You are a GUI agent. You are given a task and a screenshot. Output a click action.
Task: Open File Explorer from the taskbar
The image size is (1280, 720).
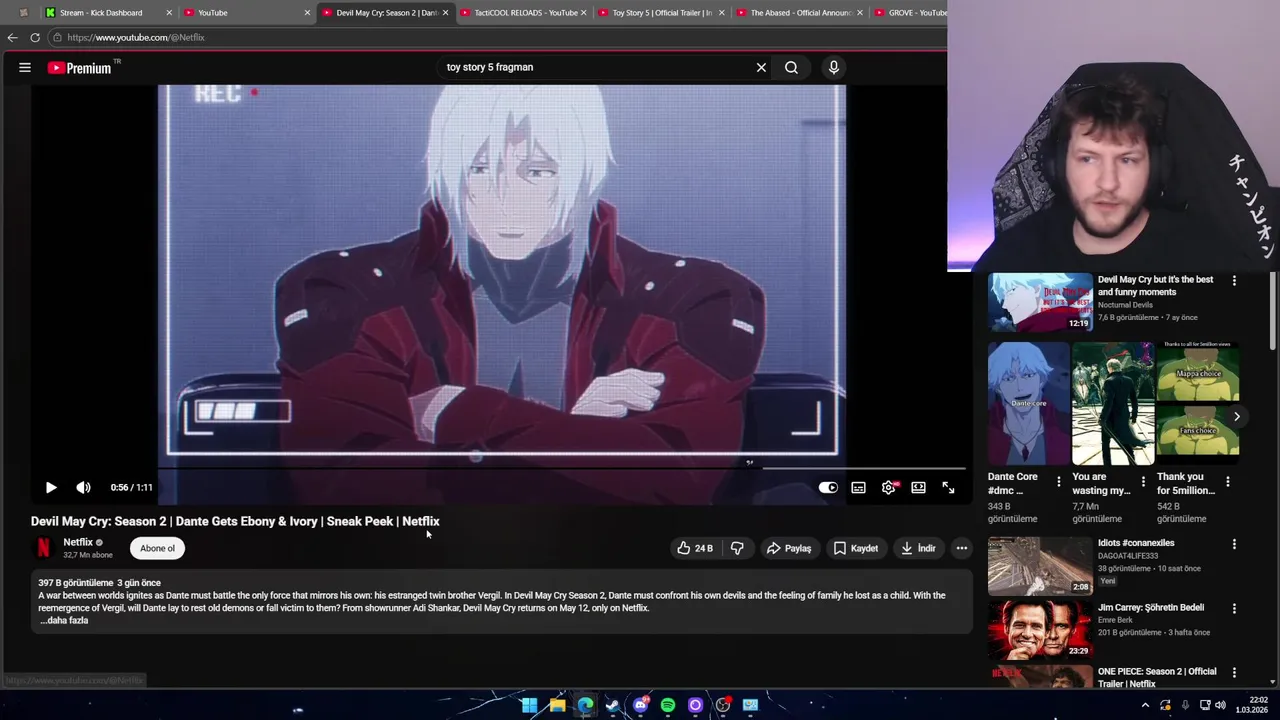click(557, 705)
